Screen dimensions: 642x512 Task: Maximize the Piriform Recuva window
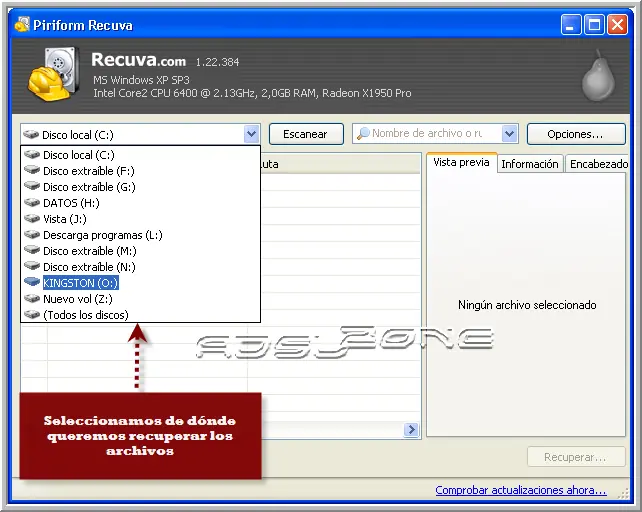coord(594,25)
